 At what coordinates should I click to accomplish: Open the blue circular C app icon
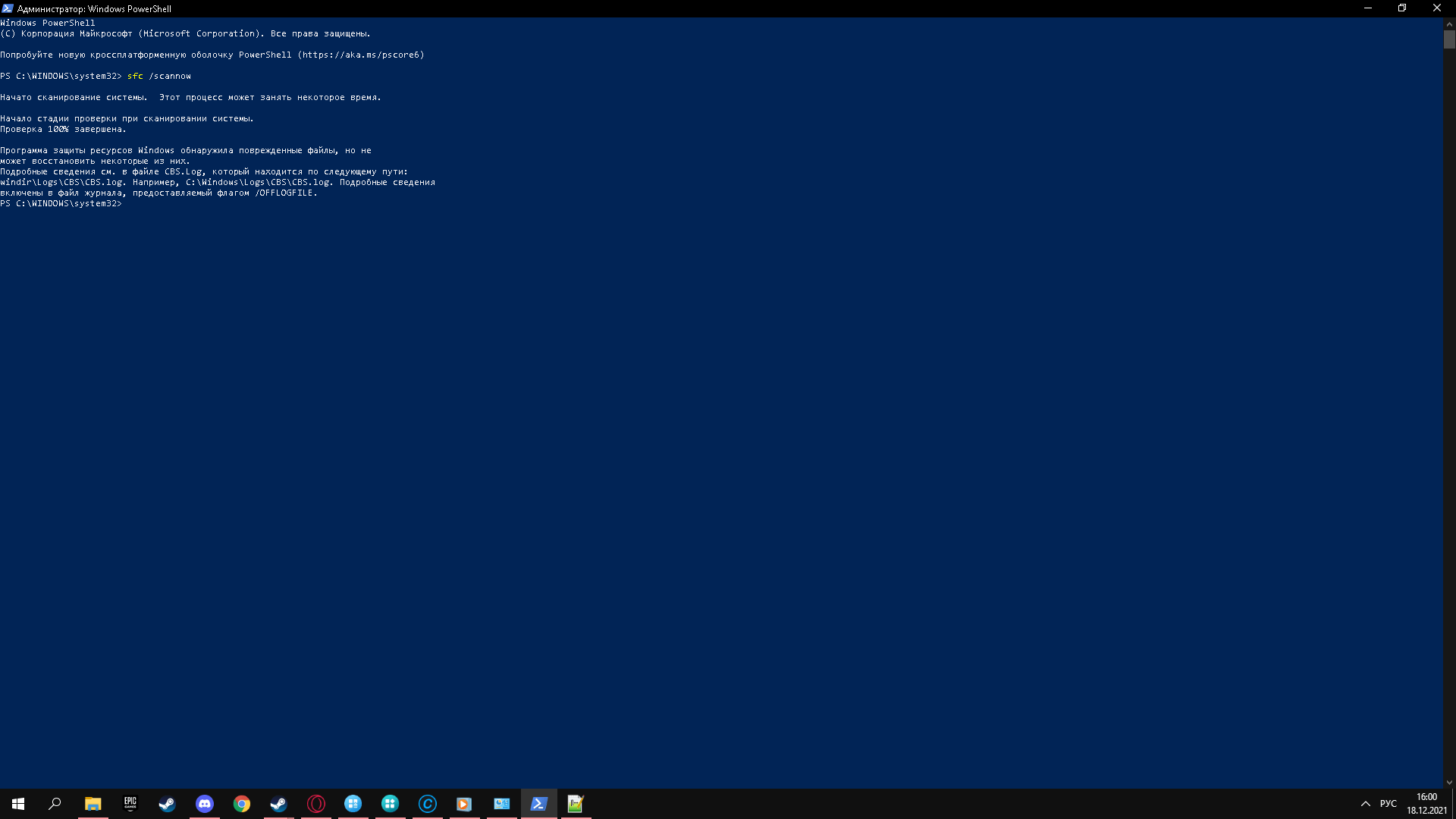coord(427,804)
